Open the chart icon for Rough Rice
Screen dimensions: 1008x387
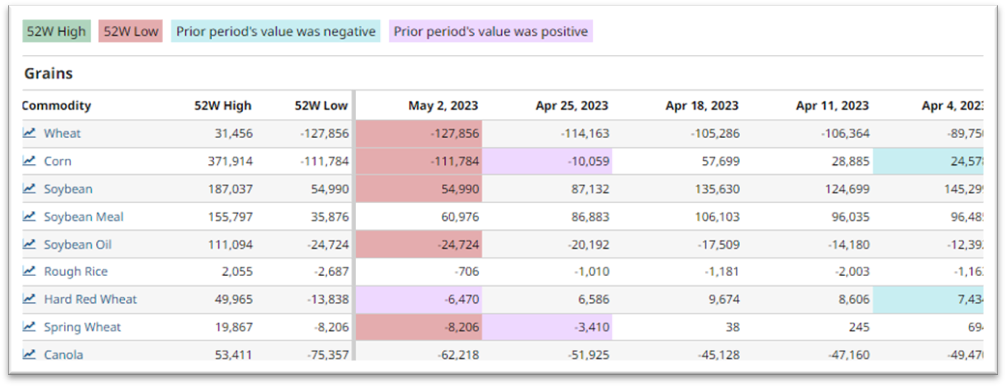tap(29, 271)
